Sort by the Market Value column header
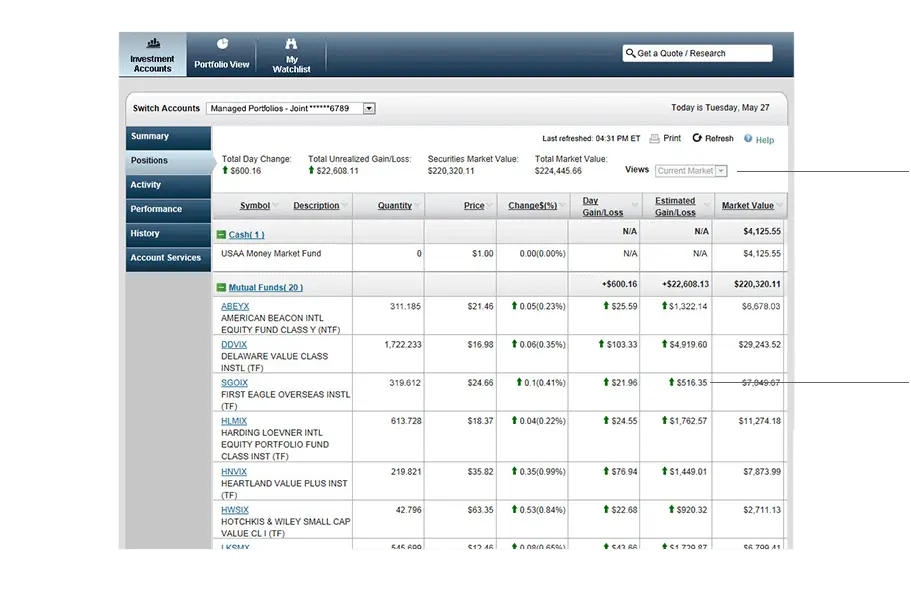 click(748, 206)
